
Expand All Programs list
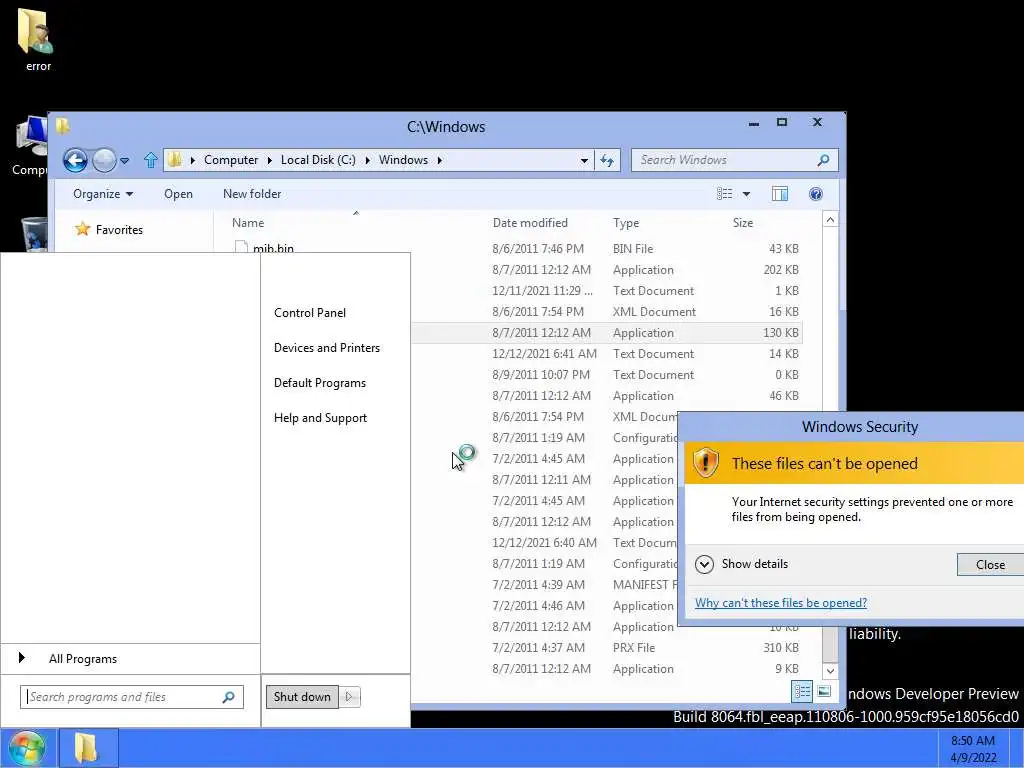click(82, 659)
